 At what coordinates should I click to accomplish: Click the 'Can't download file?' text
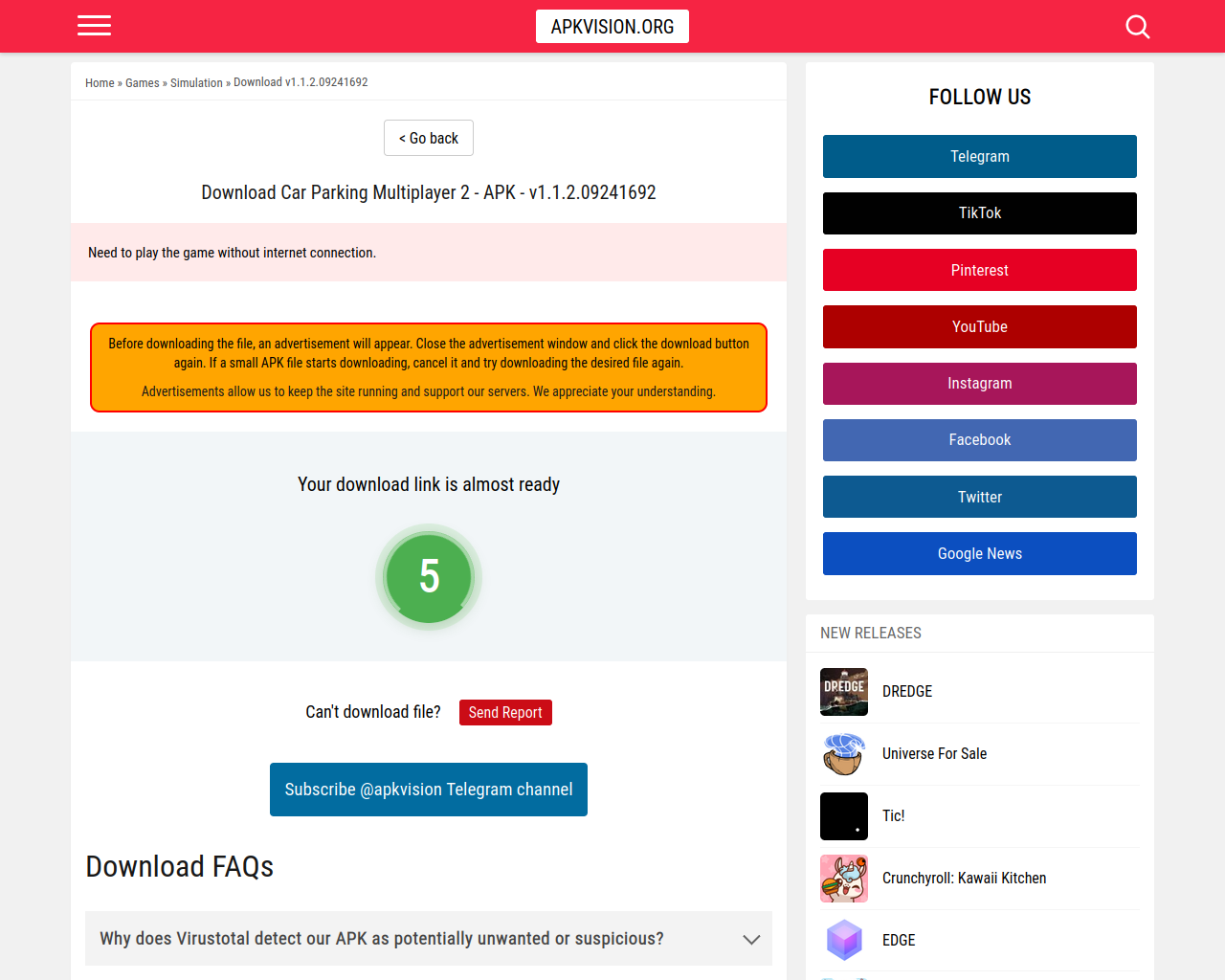(x=373, y=712)
